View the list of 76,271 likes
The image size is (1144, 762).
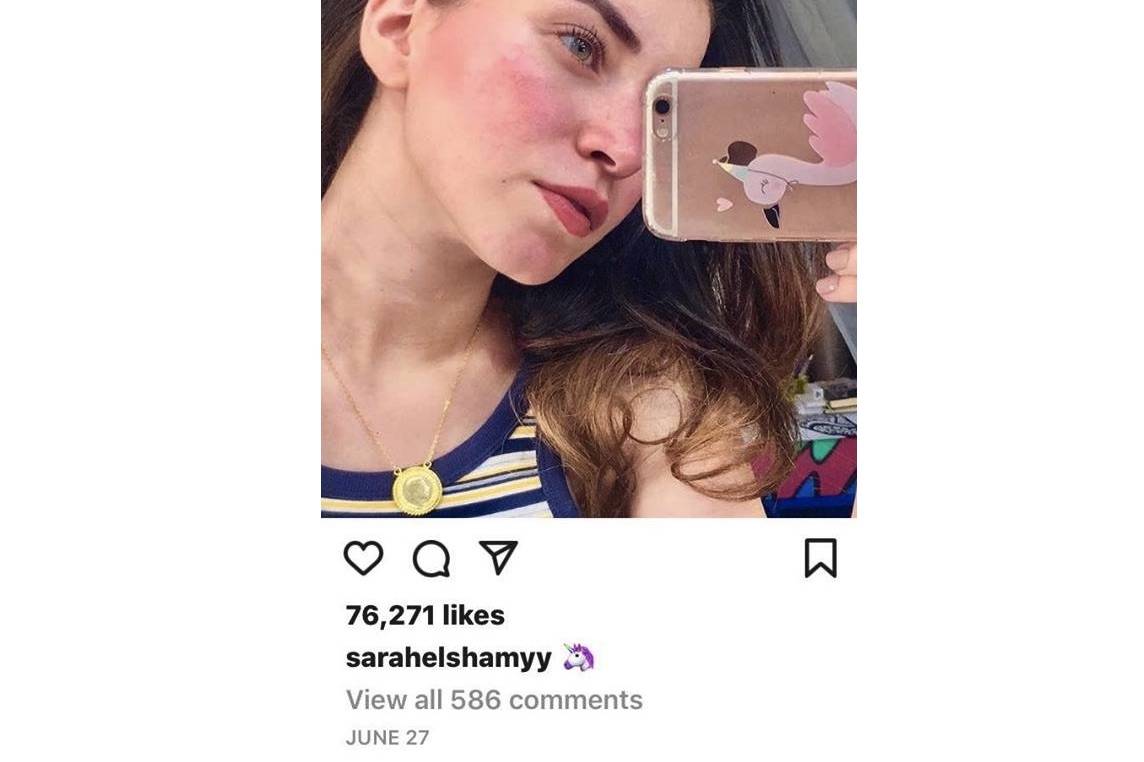[425, 615]
